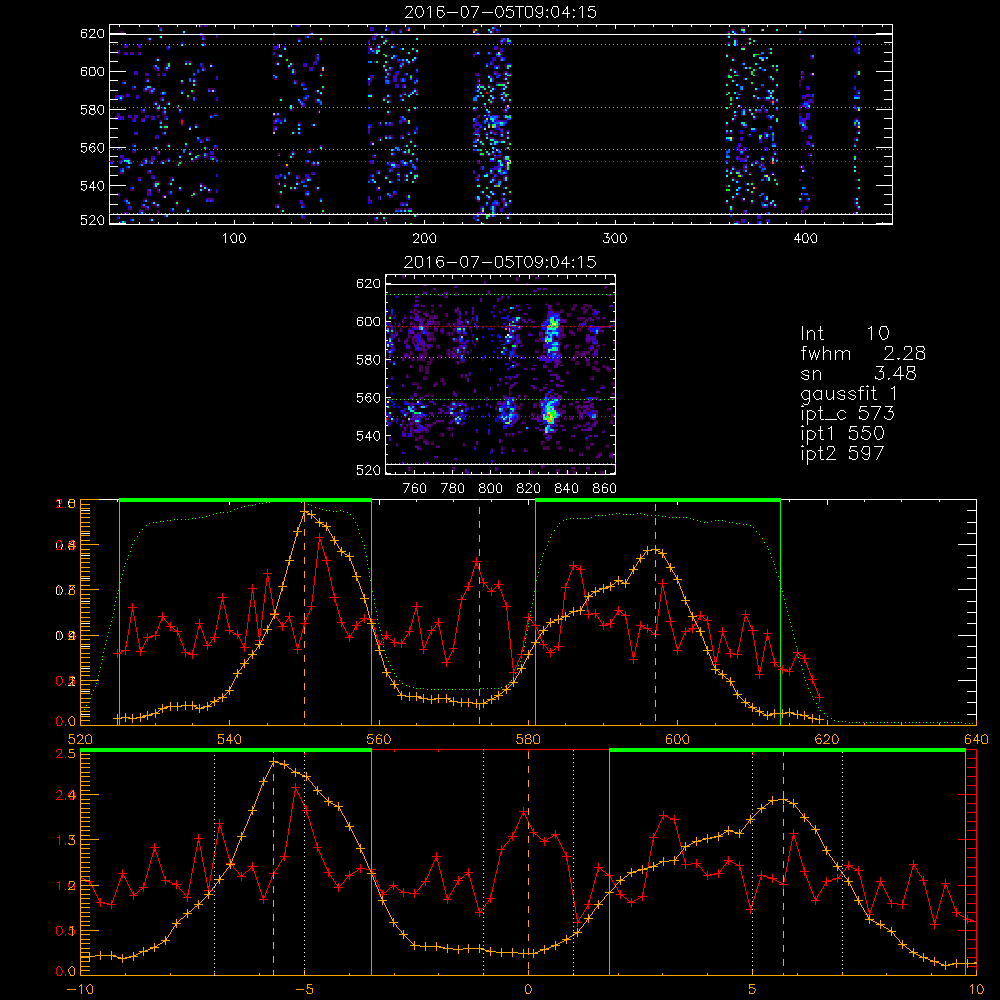The image size is (1000, 1000).
Task: Click x-axis label -5 on bottom plot
Action: [304, 990]
